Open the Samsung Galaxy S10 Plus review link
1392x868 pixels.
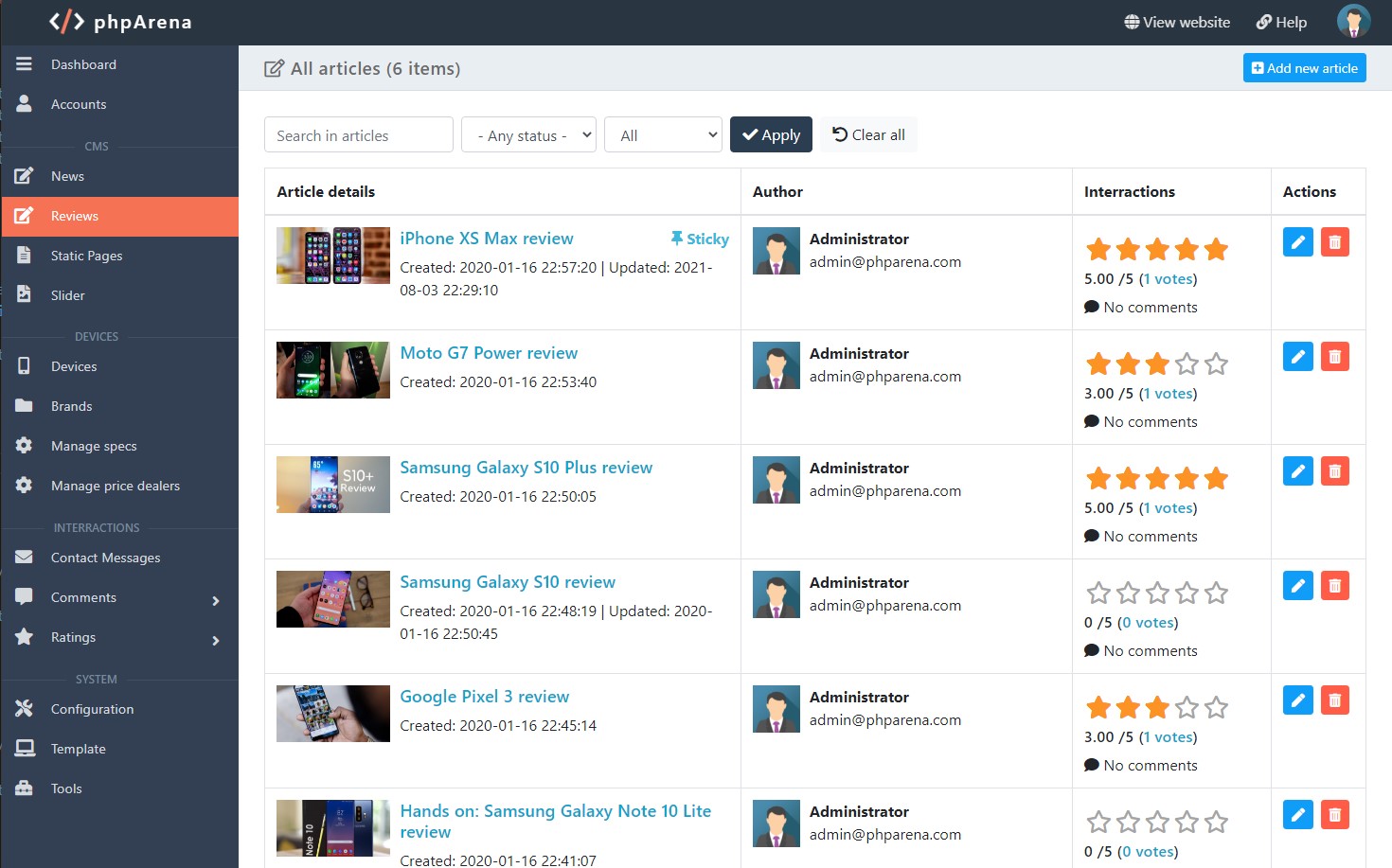[526, 468]
